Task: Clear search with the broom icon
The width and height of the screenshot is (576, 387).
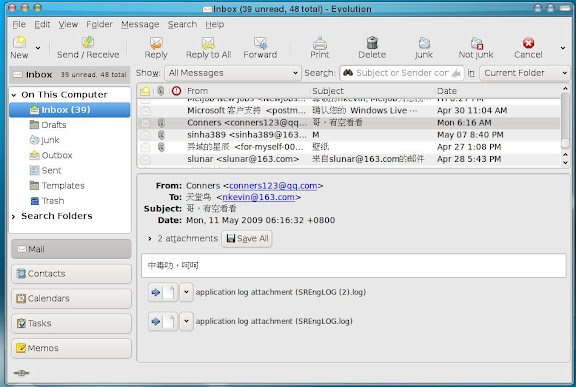Action: point(456,73)
